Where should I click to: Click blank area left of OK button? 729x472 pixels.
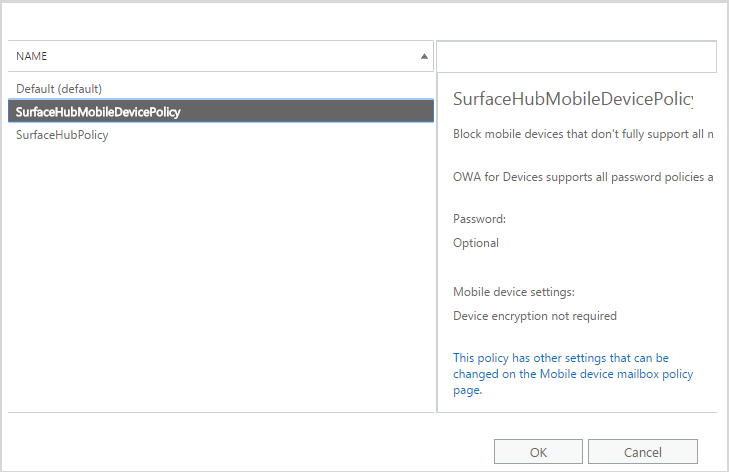pos(250,451)
